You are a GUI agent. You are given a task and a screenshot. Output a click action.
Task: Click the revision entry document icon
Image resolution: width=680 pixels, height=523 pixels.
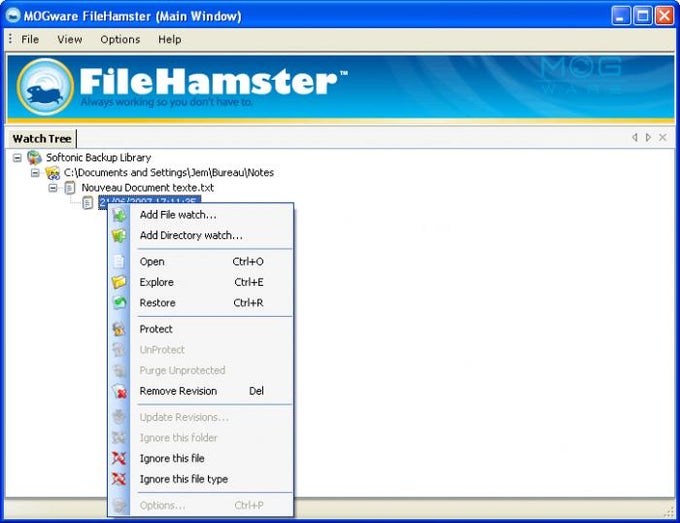click(88, 203)
